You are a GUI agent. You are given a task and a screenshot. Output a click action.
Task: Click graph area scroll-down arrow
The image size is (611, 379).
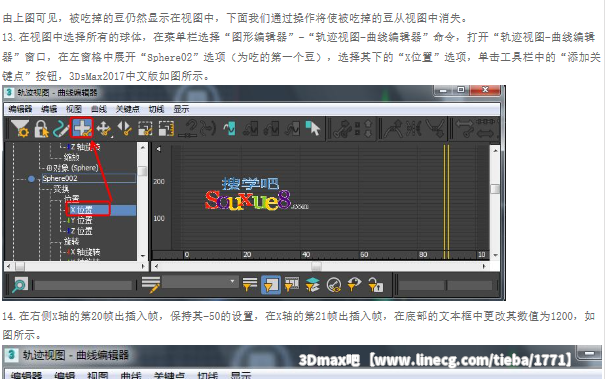tap(495, 256)
